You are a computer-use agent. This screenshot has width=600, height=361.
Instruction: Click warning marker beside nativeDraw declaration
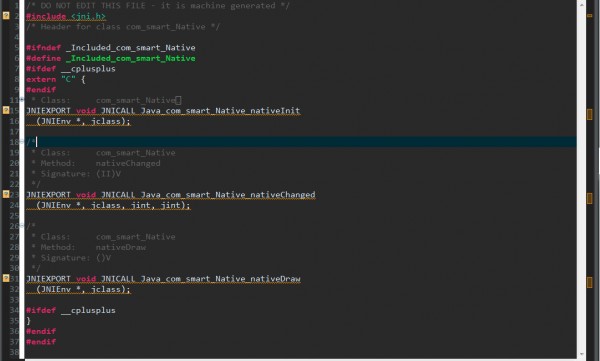[x=6, y=278]
